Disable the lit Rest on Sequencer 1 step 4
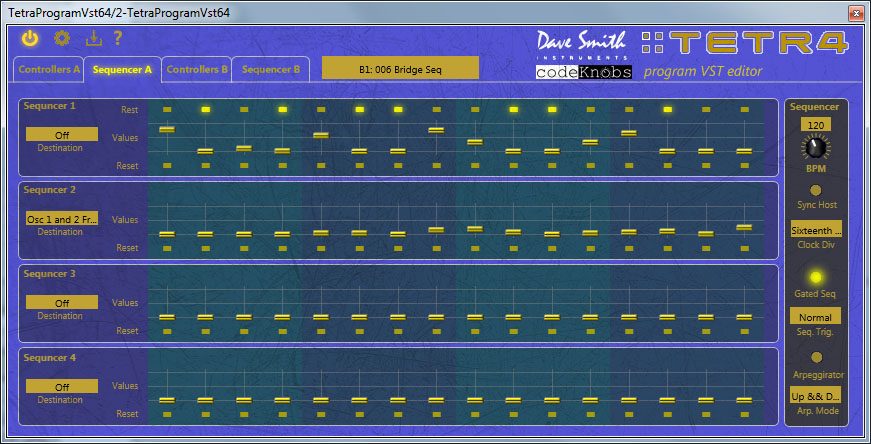Viewport: 871px width, 444px height. coord(283,109)
